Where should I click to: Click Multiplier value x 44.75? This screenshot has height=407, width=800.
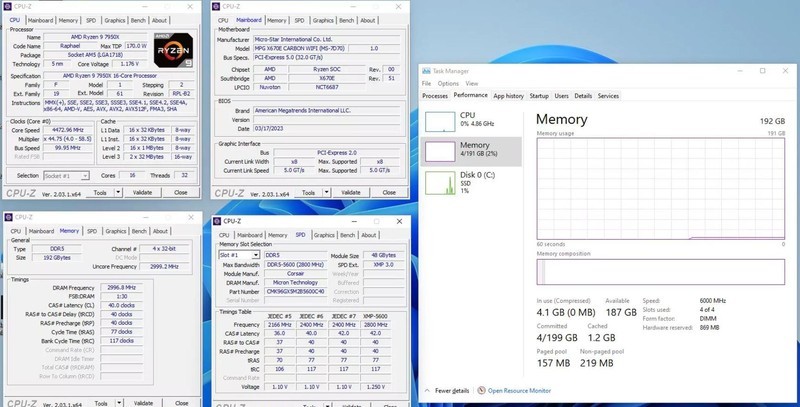tap(67, 139)
